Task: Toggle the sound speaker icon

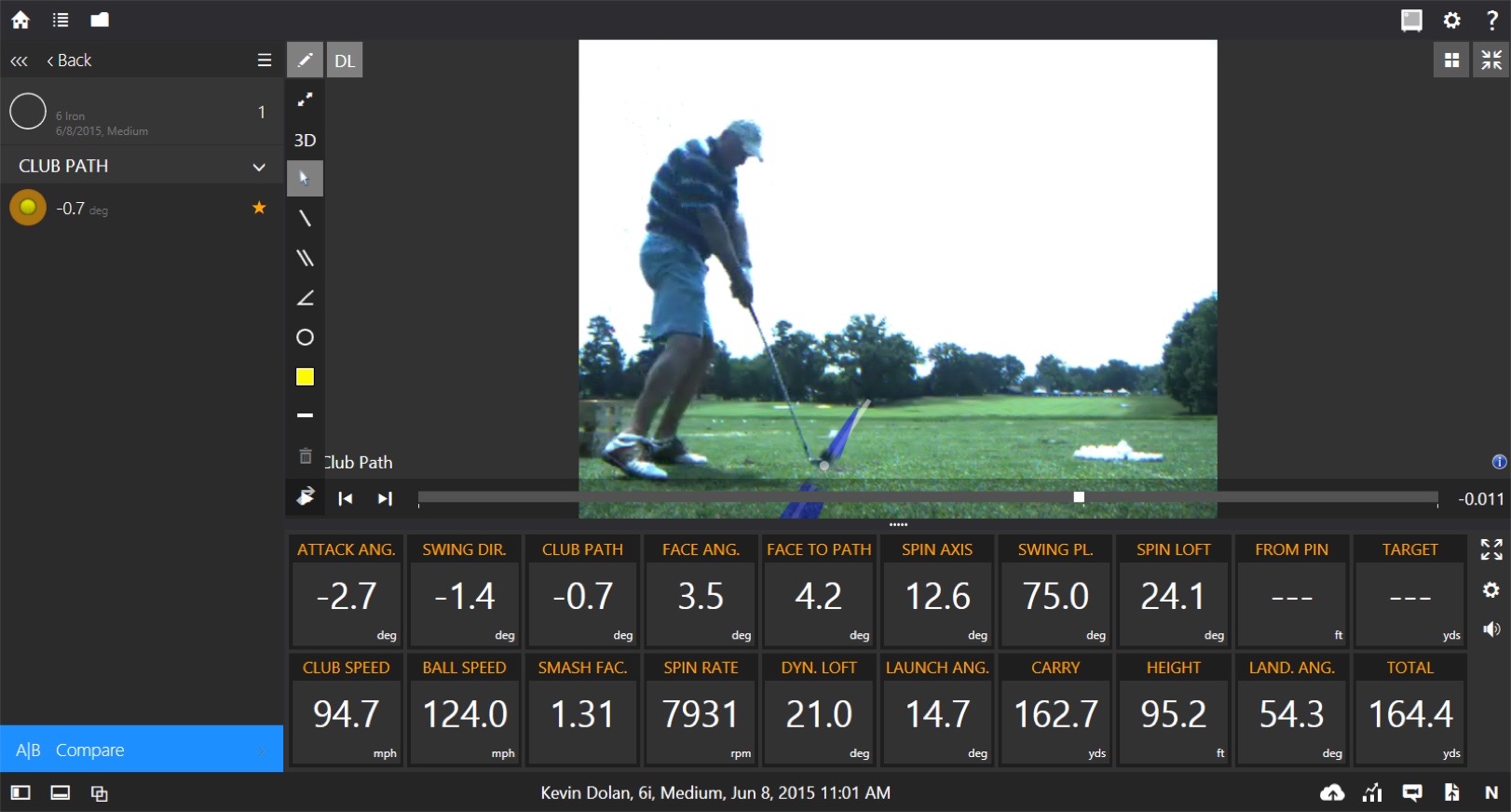Action: tap(1491, 629)
